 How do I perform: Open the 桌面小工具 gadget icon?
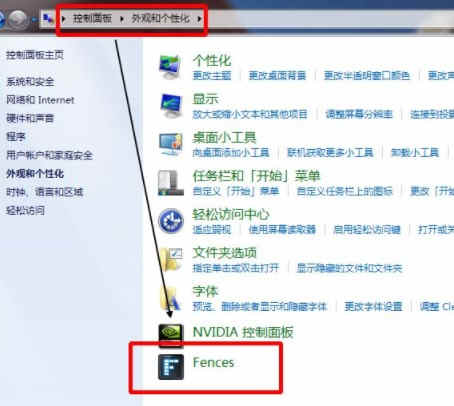pos(171,144)
